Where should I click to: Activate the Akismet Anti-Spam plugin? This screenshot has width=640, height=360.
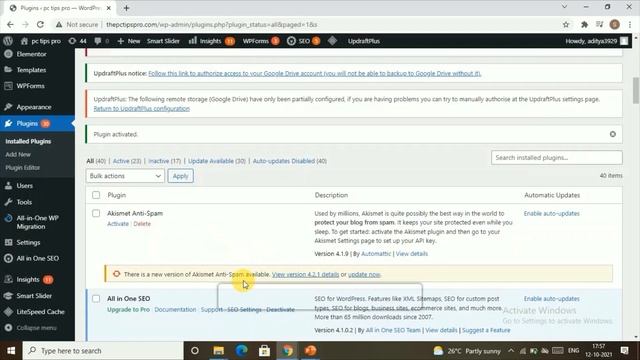(118, 224)
